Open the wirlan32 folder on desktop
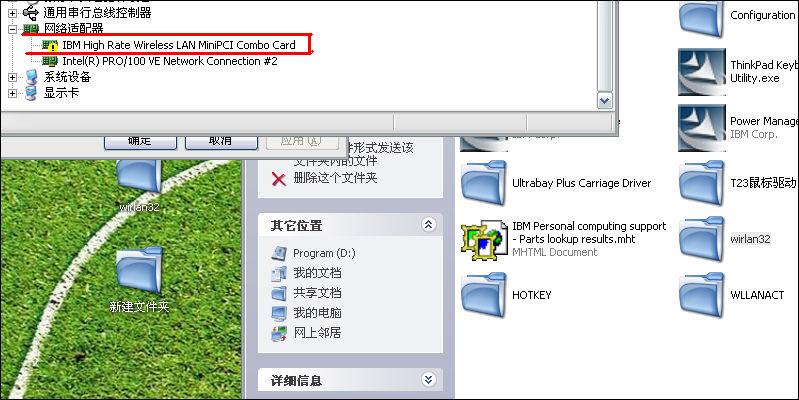This screenshot has height=400, width=799. (139, 185)
